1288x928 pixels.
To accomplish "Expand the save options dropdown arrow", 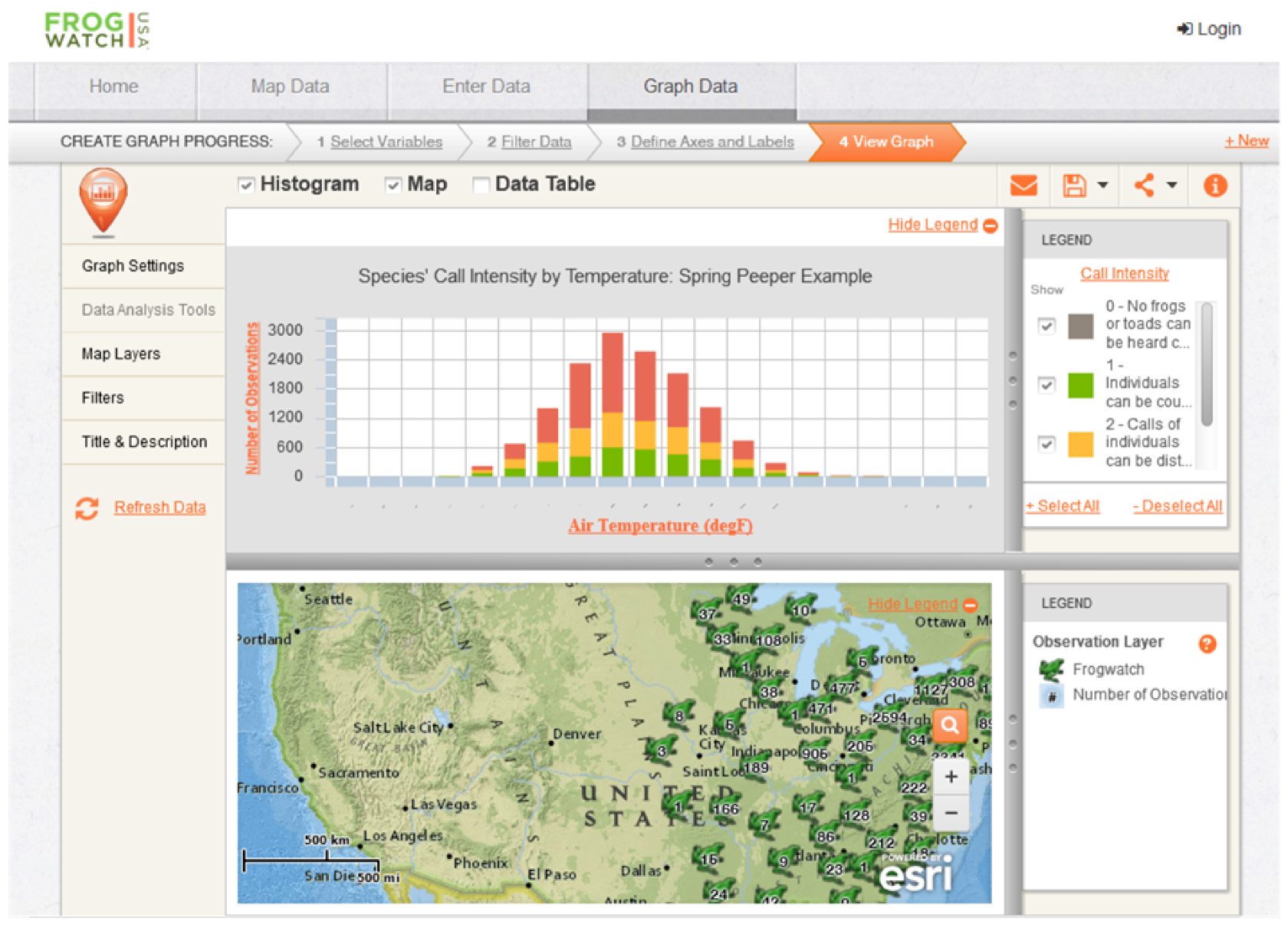I will [1102, 186].
